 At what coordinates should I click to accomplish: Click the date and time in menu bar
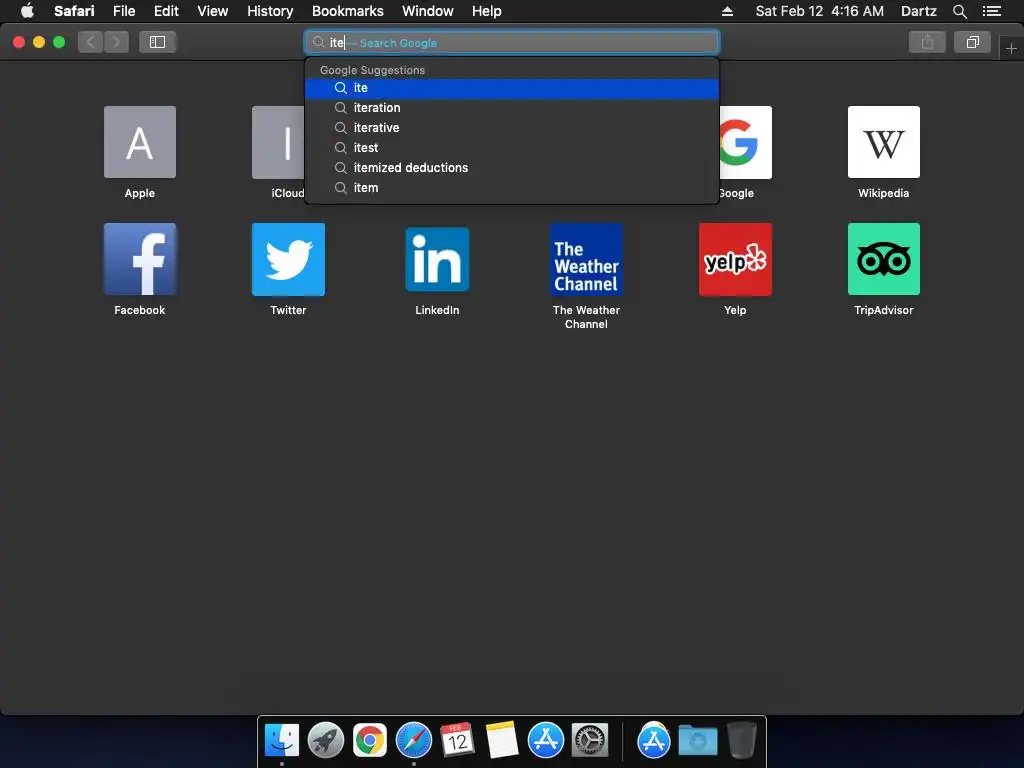click(x=820, y=11)
